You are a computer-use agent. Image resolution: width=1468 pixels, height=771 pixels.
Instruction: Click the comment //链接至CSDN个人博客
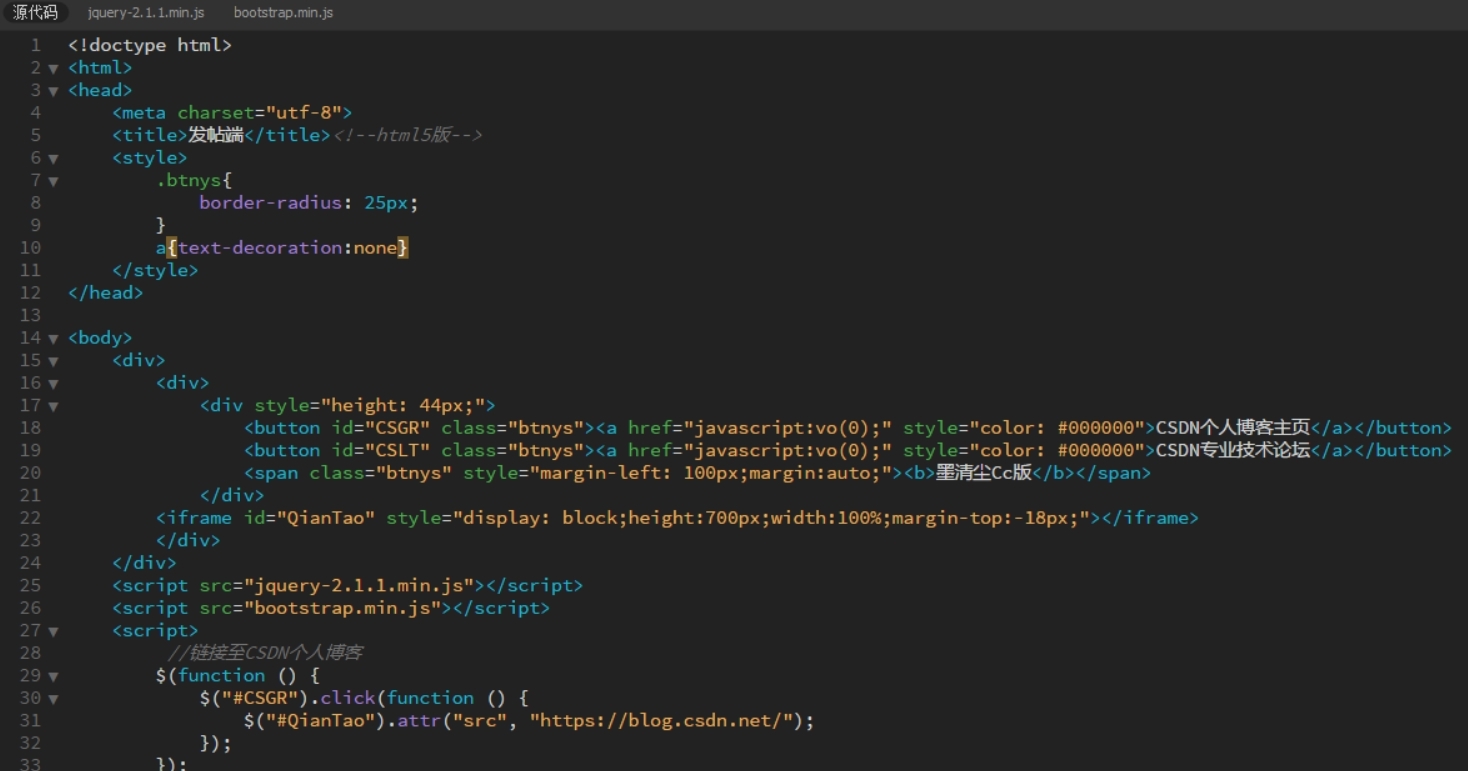[x=265, y=653]
